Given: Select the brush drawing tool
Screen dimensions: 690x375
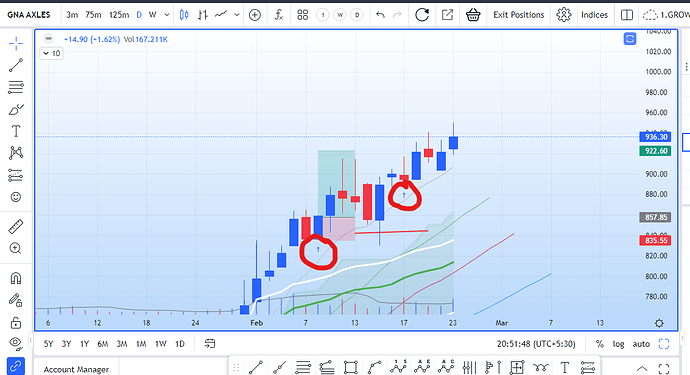Looking at the screenshot, I should [16, 109].
